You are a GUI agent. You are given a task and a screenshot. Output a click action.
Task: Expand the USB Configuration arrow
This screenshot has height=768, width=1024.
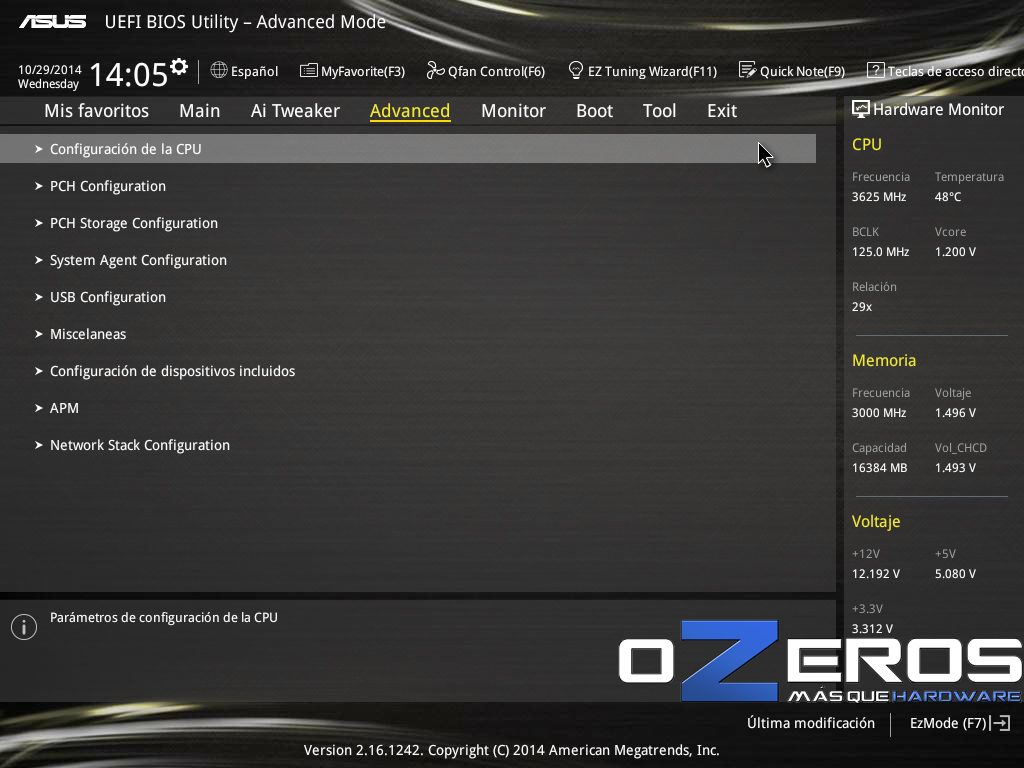[39, 297]
